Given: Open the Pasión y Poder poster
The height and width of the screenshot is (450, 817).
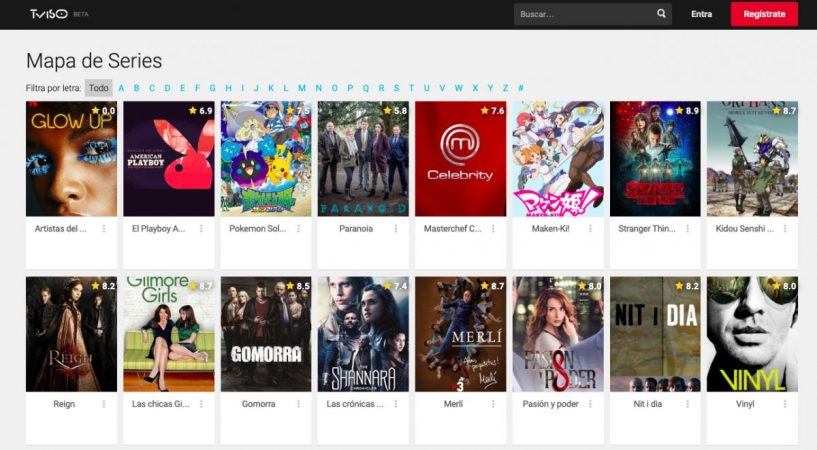Looking at the screenshot, I should pyautogui.click(x=558, y=334).
